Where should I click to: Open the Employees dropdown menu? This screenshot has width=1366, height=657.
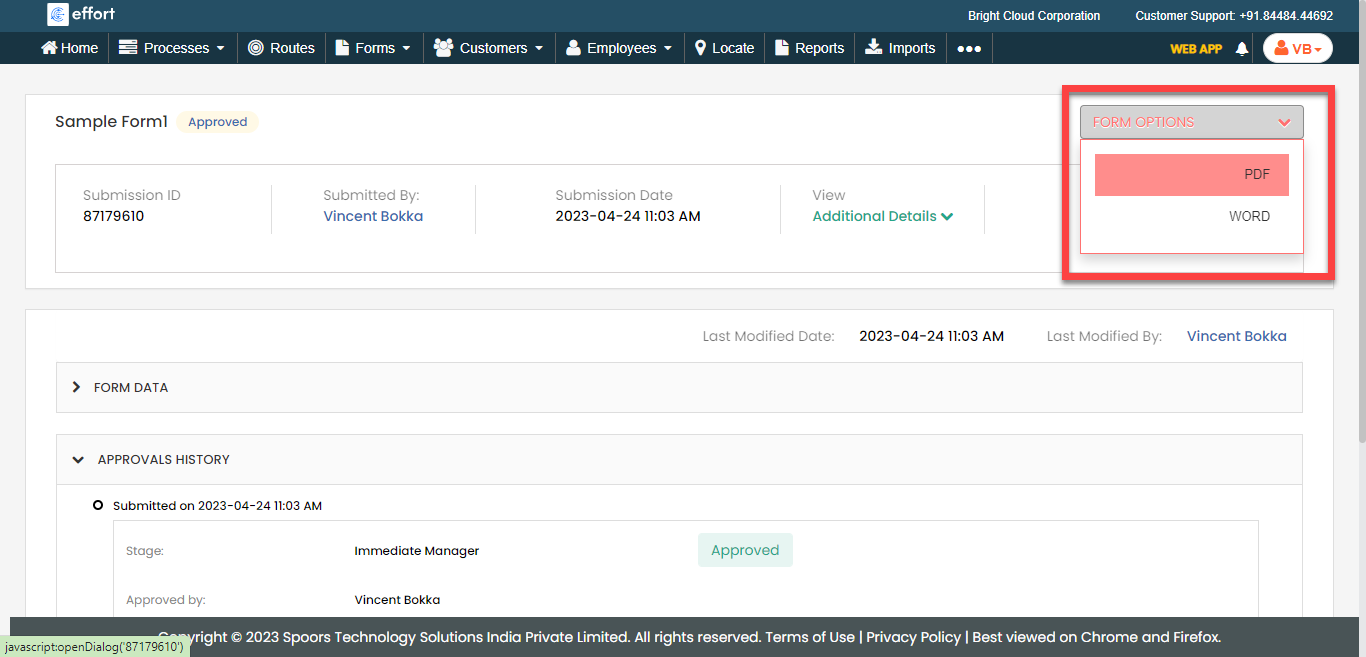619,48
